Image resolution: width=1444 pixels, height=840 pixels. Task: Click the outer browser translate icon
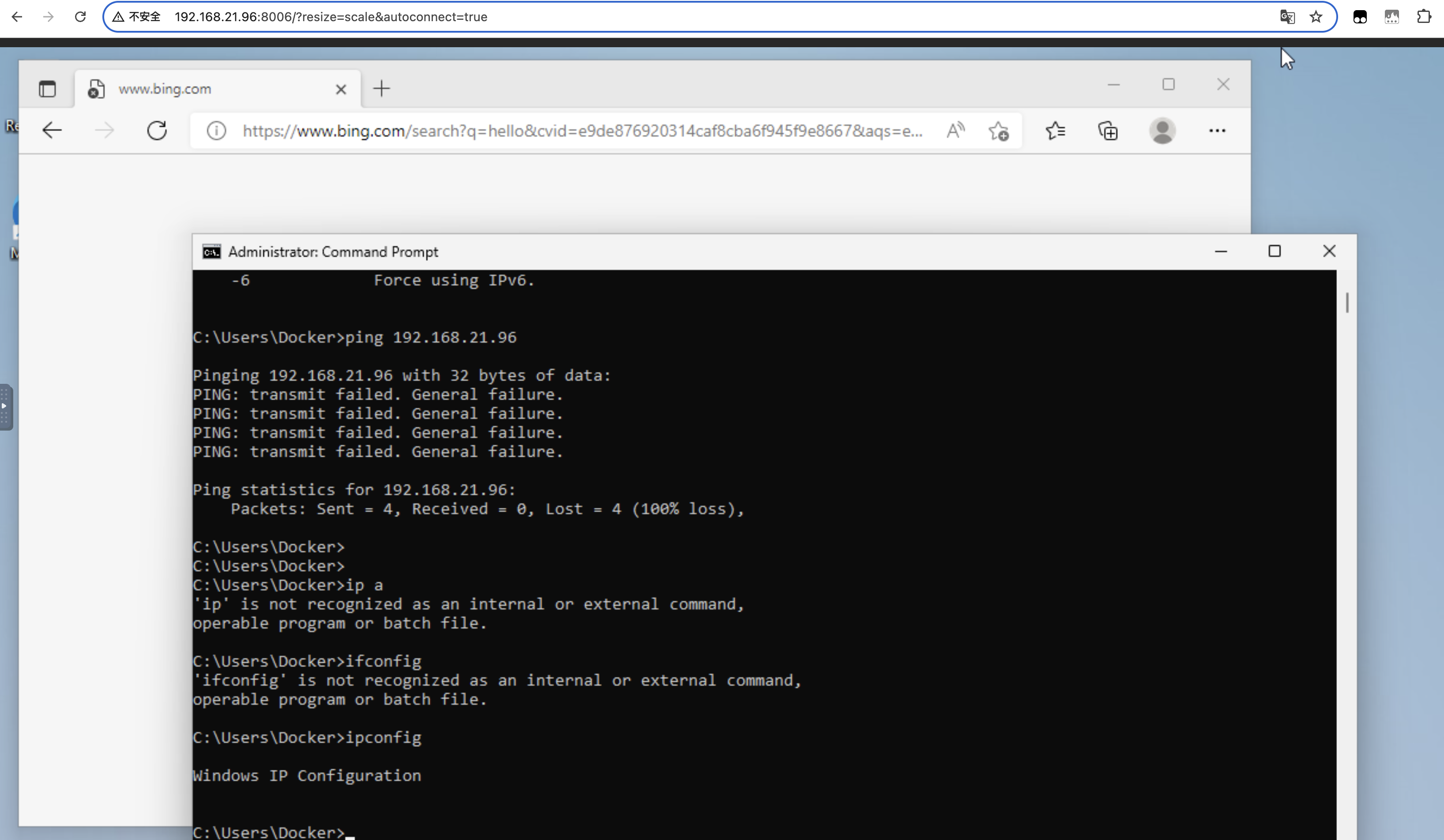(1287, 17)
